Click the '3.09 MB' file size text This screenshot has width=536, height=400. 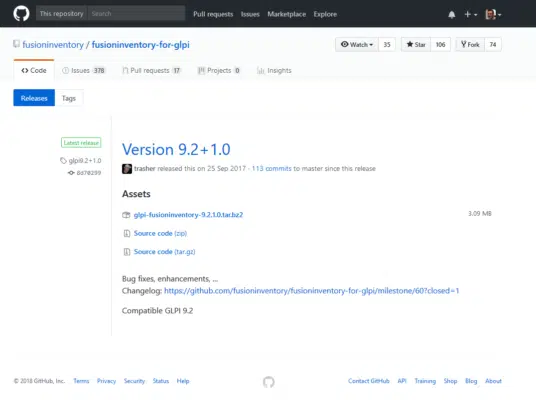[x=480, y=213]
